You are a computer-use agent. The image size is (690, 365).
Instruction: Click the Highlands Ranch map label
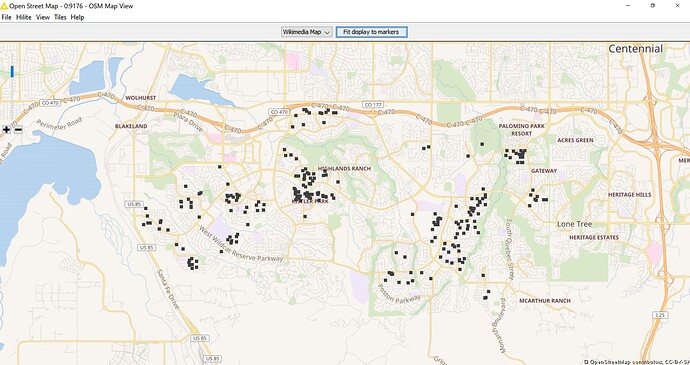click(x=345, y=169)
